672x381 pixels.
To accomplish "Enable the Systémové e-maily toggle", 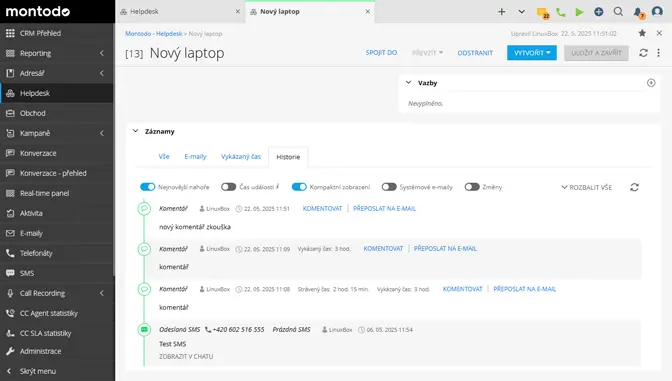I will click(389, 187).
